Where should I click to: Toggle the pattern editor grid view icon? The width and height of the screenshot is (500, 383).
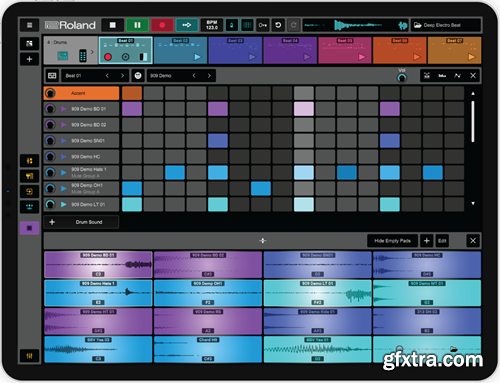[x=52, y=76]
